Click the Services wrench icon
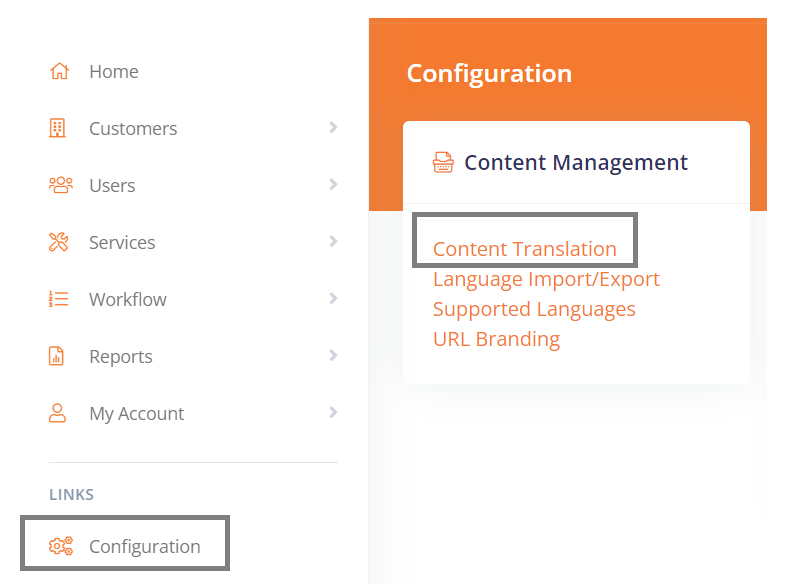787x584 pixels. (59, 242)
